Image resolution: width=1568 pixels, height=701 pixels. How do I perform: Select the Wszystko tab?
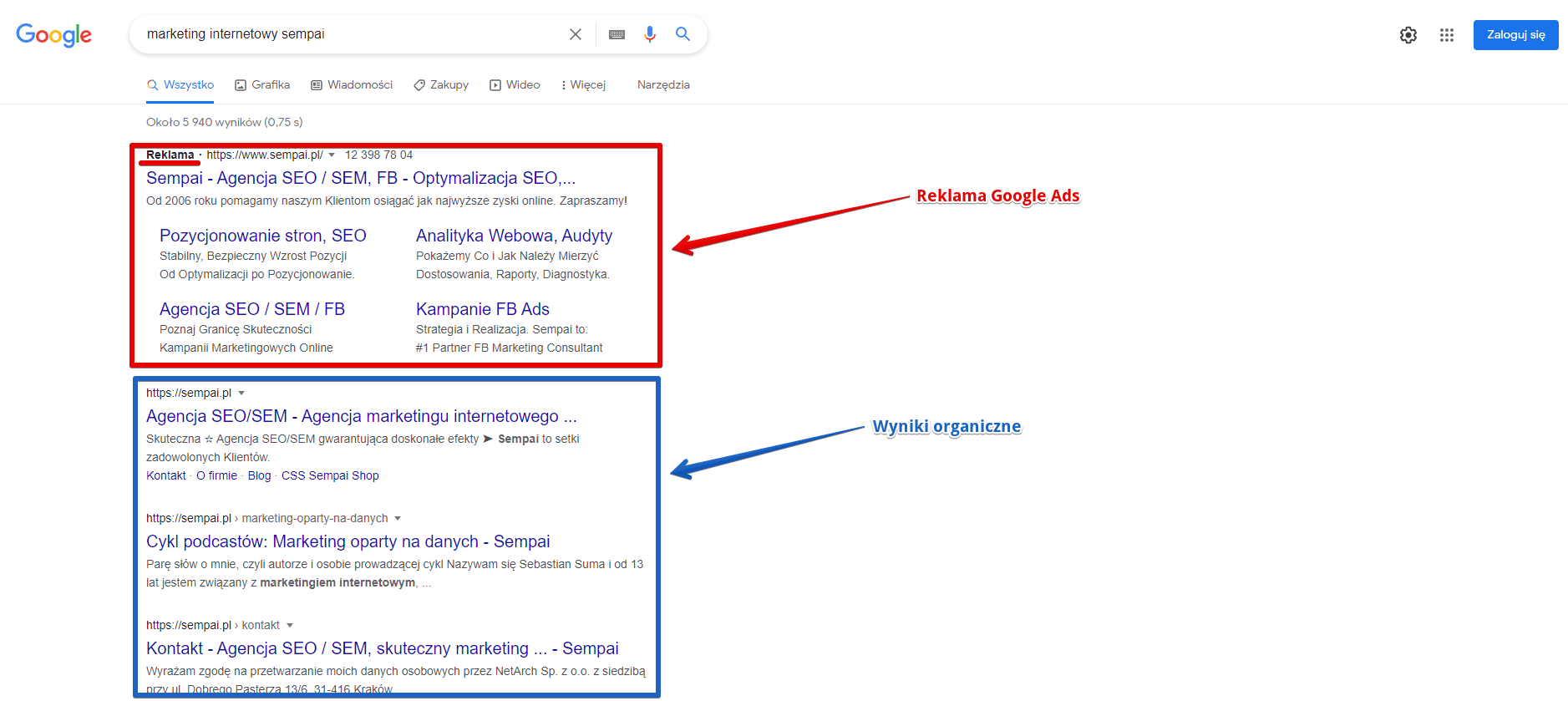pos(180,85)
